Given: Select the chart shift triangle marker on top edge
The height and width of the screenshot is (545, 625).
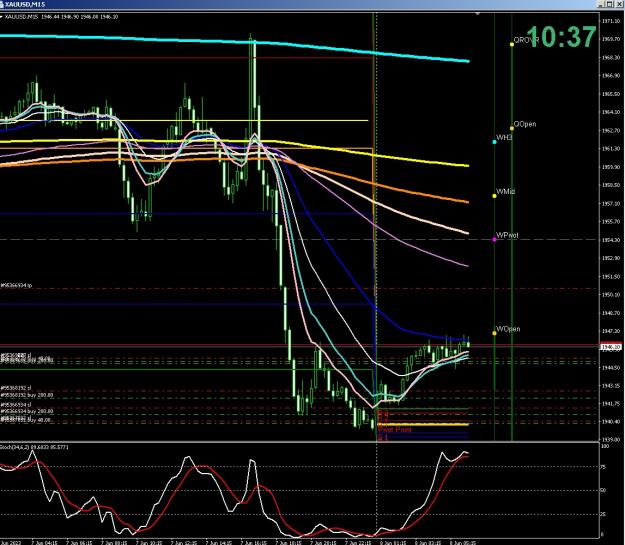Looking at the screenshot, I should (477, 14).
